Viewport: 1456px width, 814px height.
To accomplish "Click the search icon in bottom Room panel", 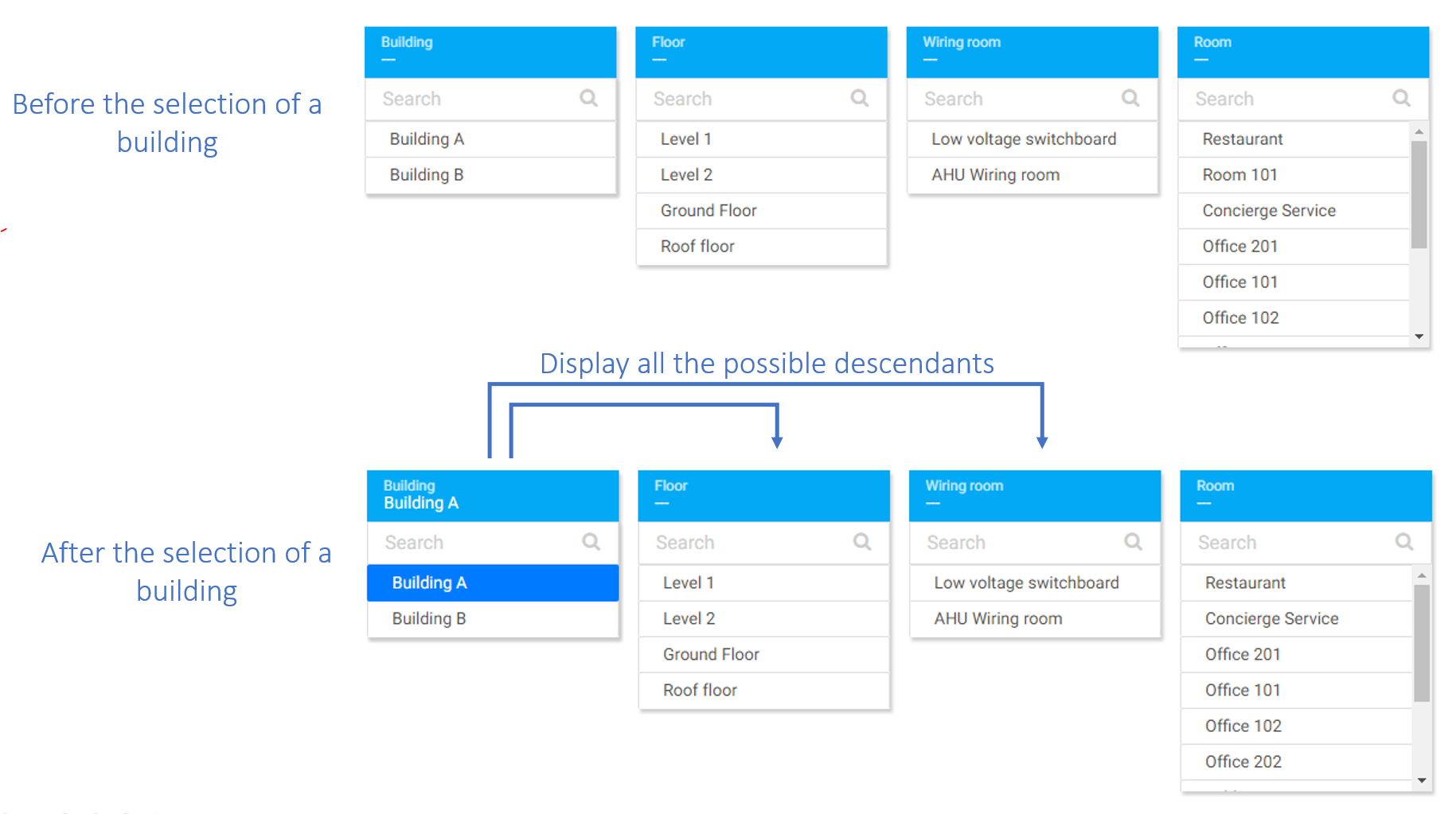I will [x=1403, y=542].
